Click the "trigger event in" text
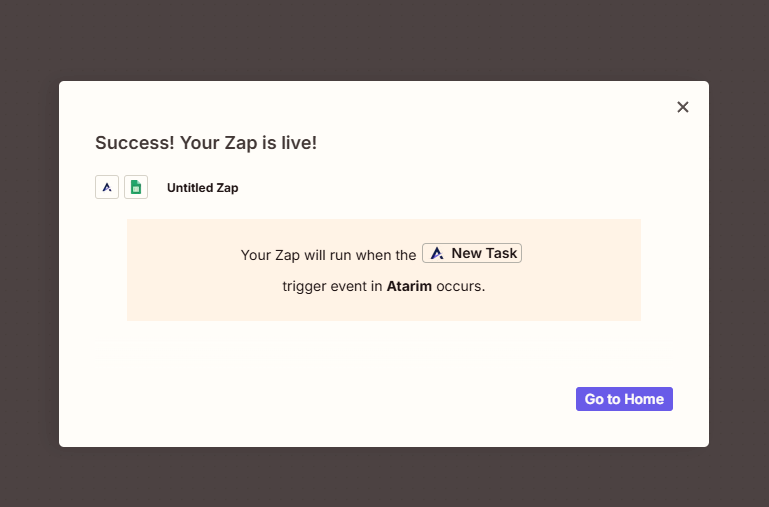The width and height of the screenshot is (769, 507). click(x=332, y=286)
